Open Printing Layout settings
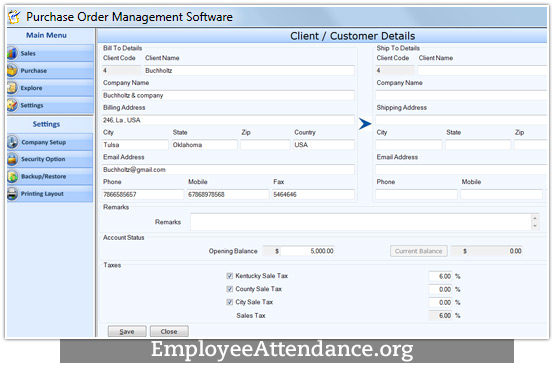Image resolution: width=555 pixels, height=370 pixels. point(50,194)
